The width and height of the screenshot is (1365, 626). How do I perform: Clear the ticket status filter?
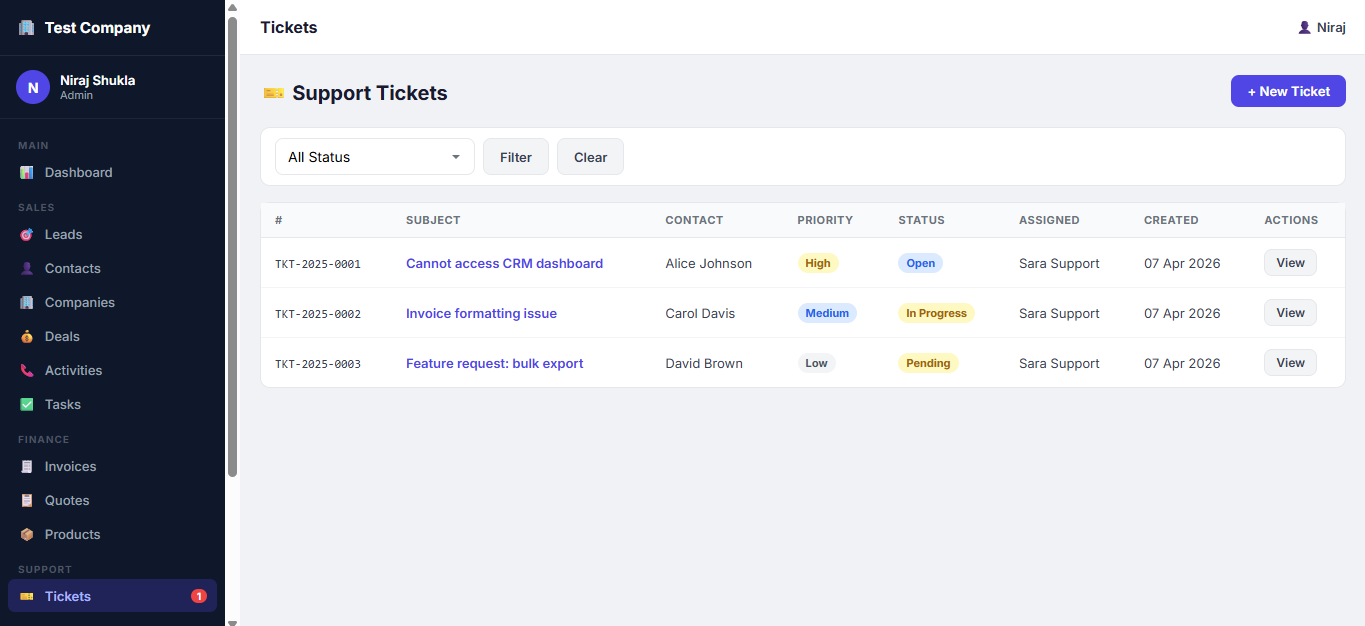[x=590, y=157]
